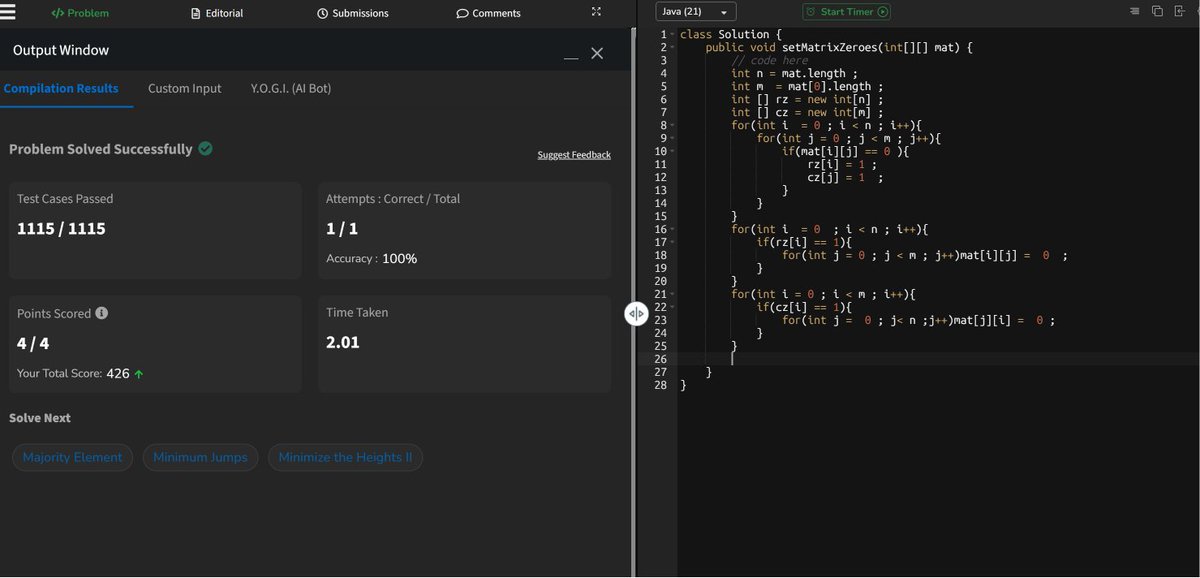Click the empty line 26 in editor
The height and width of the screenshot is (578, 1200).
tap(938, 359)
